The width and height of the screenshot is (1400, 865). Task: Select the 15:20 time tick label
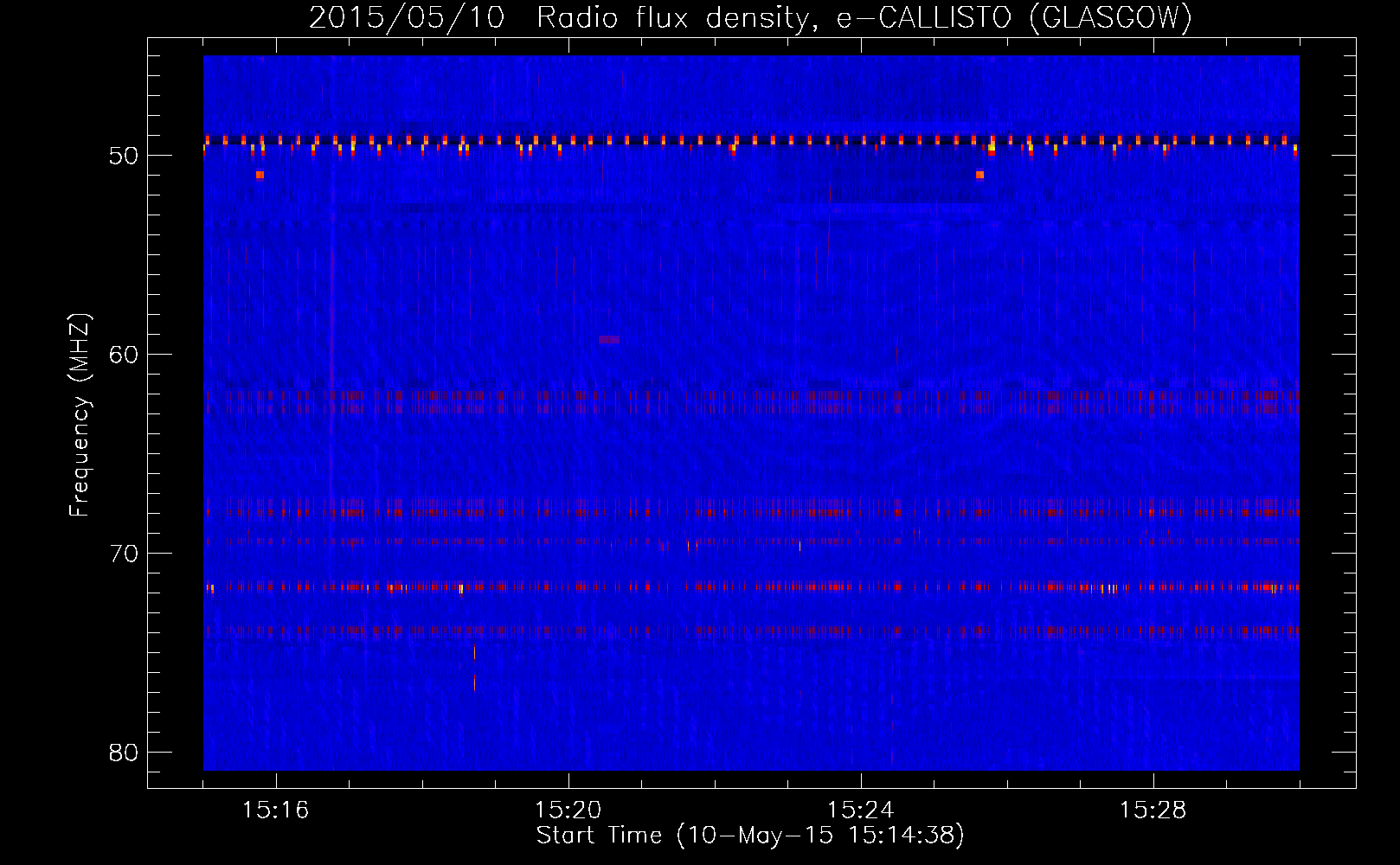click(568, 811)
